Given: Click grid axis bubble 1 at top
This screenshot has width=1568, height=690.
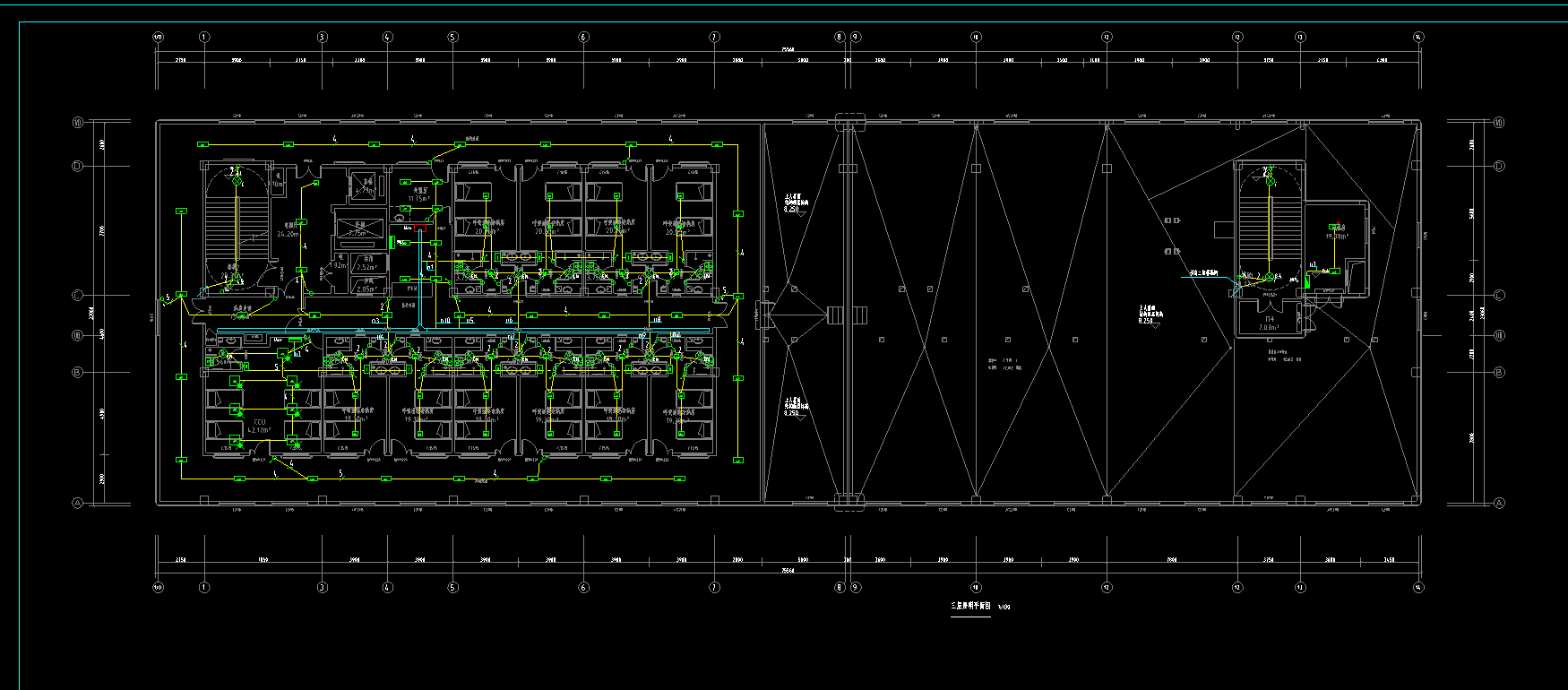Looking at the screenshot, I should tap(204, 38).
